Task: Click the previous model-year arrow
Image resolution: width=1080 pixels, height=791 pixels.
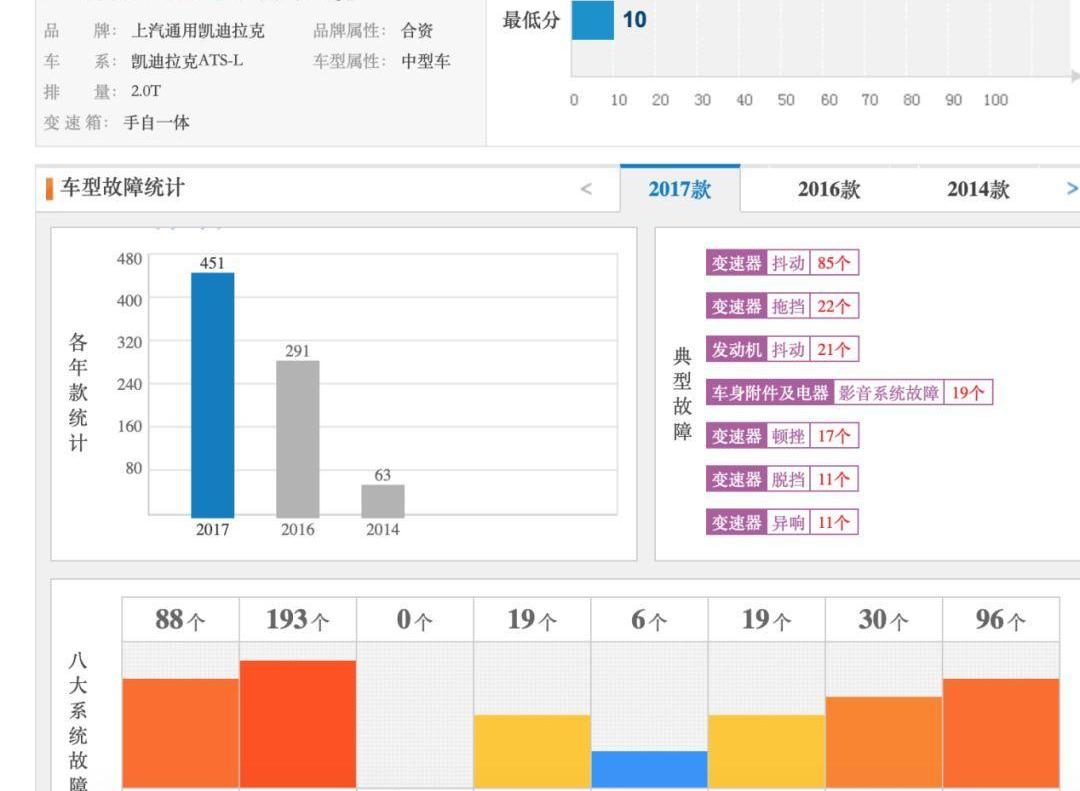Action: tap(586, 189)
